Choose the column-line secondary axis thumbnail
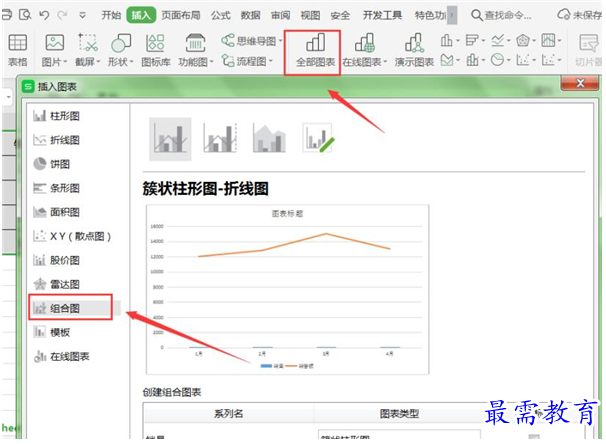The height and width of the screenshot is (444, 606). (x=220, y=138)
